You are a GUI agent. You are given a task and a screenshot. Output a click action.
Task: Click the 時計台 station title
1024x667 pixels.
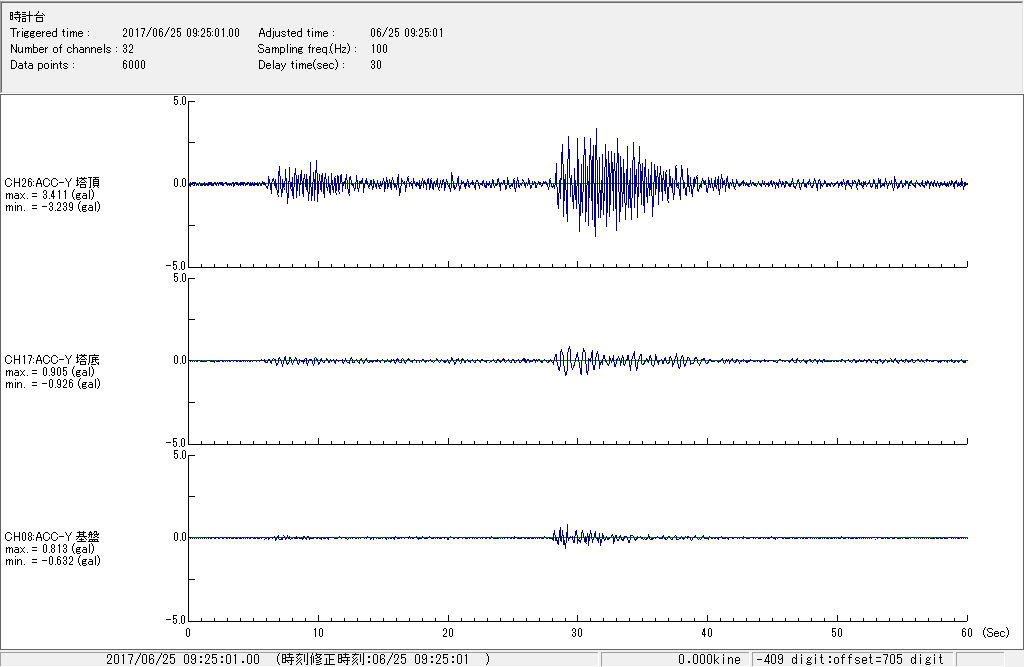[x=27, y=18]
